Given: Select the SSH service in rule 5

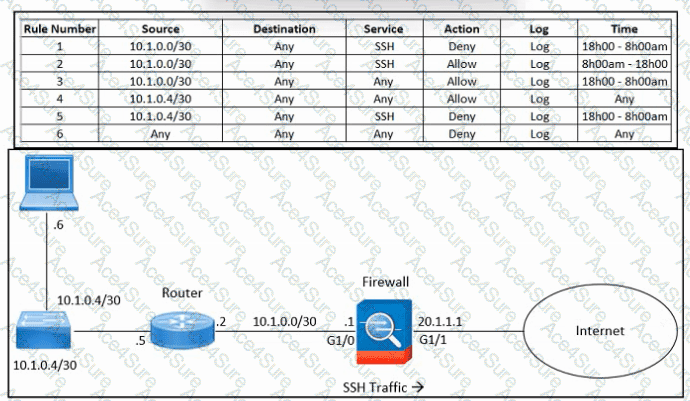Looking at the screenshot, I should click(x=383, y=115).
